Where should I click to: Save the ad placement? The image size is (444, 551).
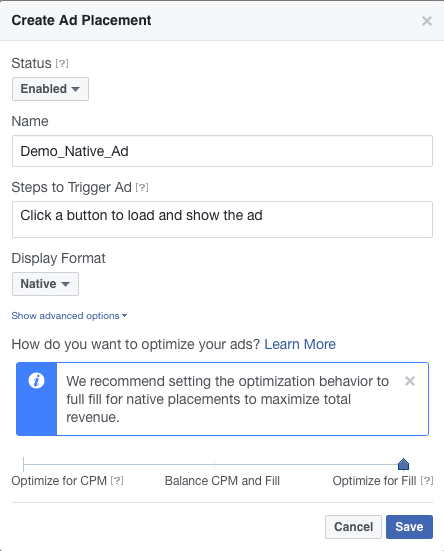click(x=409, y=527)
